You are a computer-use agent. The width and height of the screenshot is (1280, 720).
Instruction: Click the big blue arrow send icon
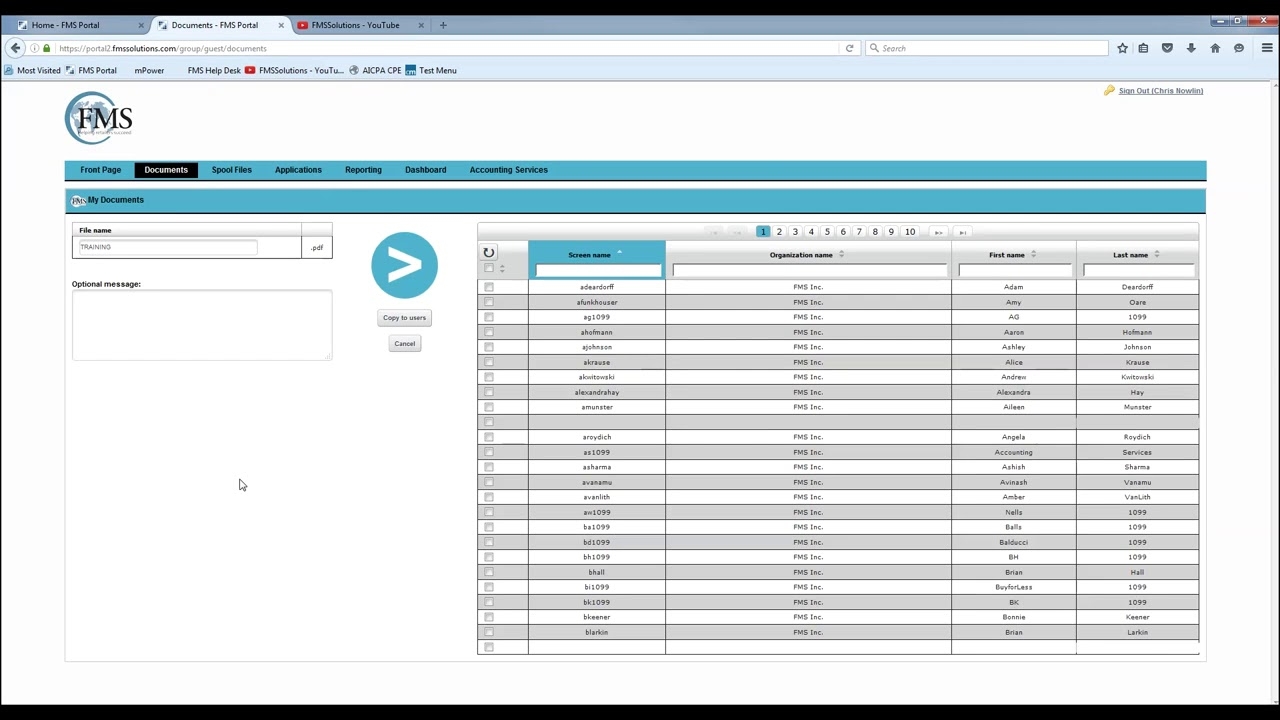(404, 265)
